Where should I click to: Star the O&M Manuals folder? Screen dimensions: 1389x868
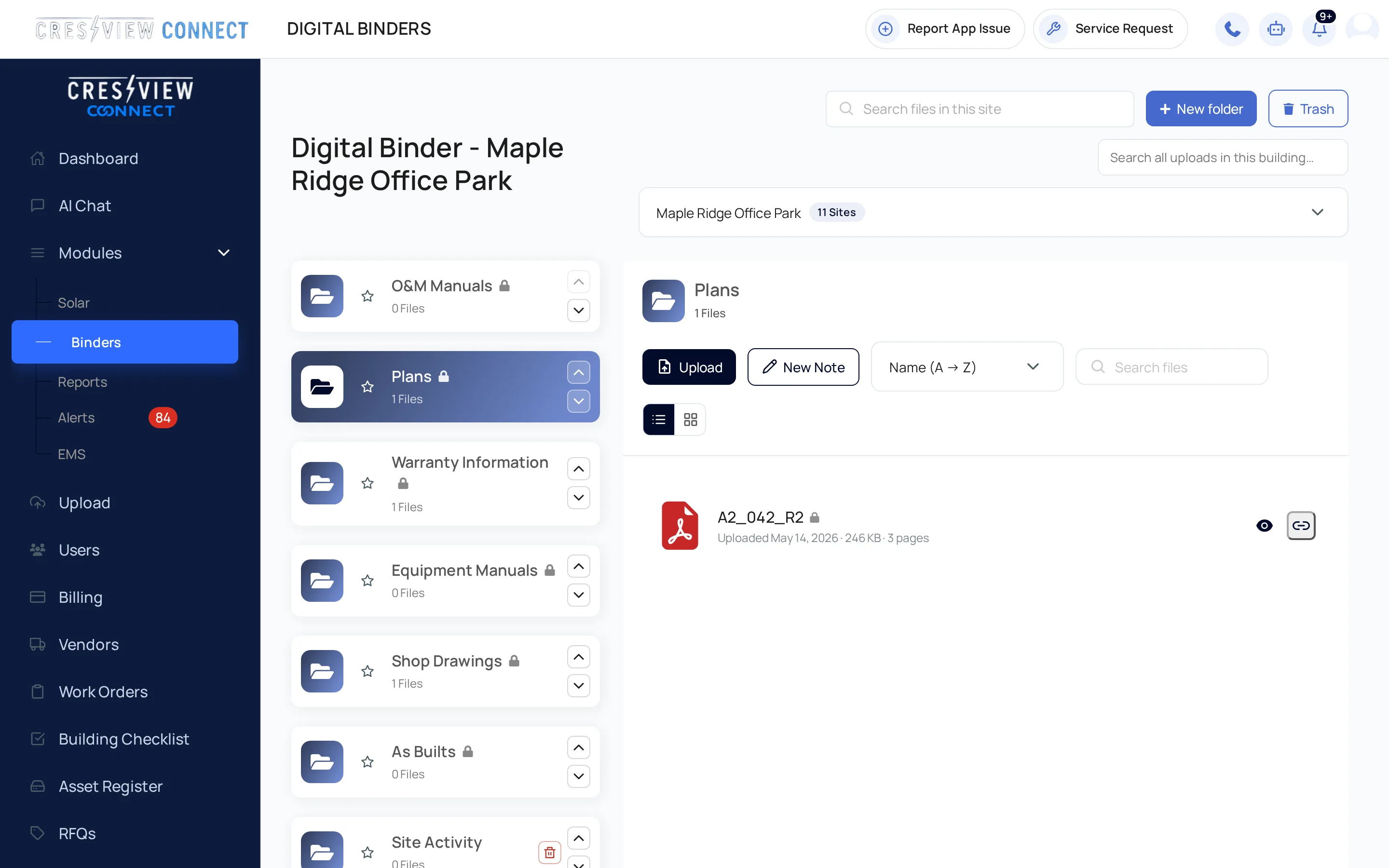pos(368,296)
